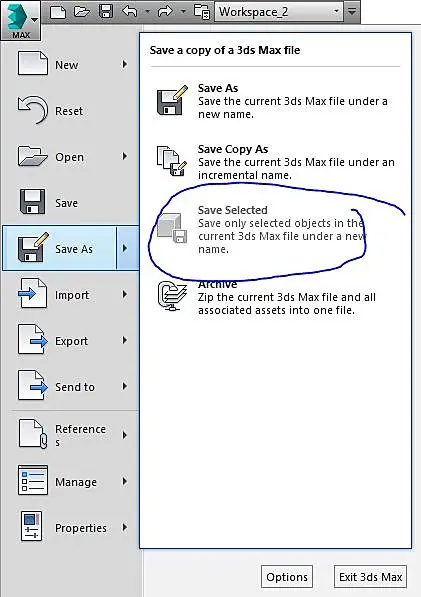
Task: Click the Save Copy As icon
Action: (x=172, y=161)
